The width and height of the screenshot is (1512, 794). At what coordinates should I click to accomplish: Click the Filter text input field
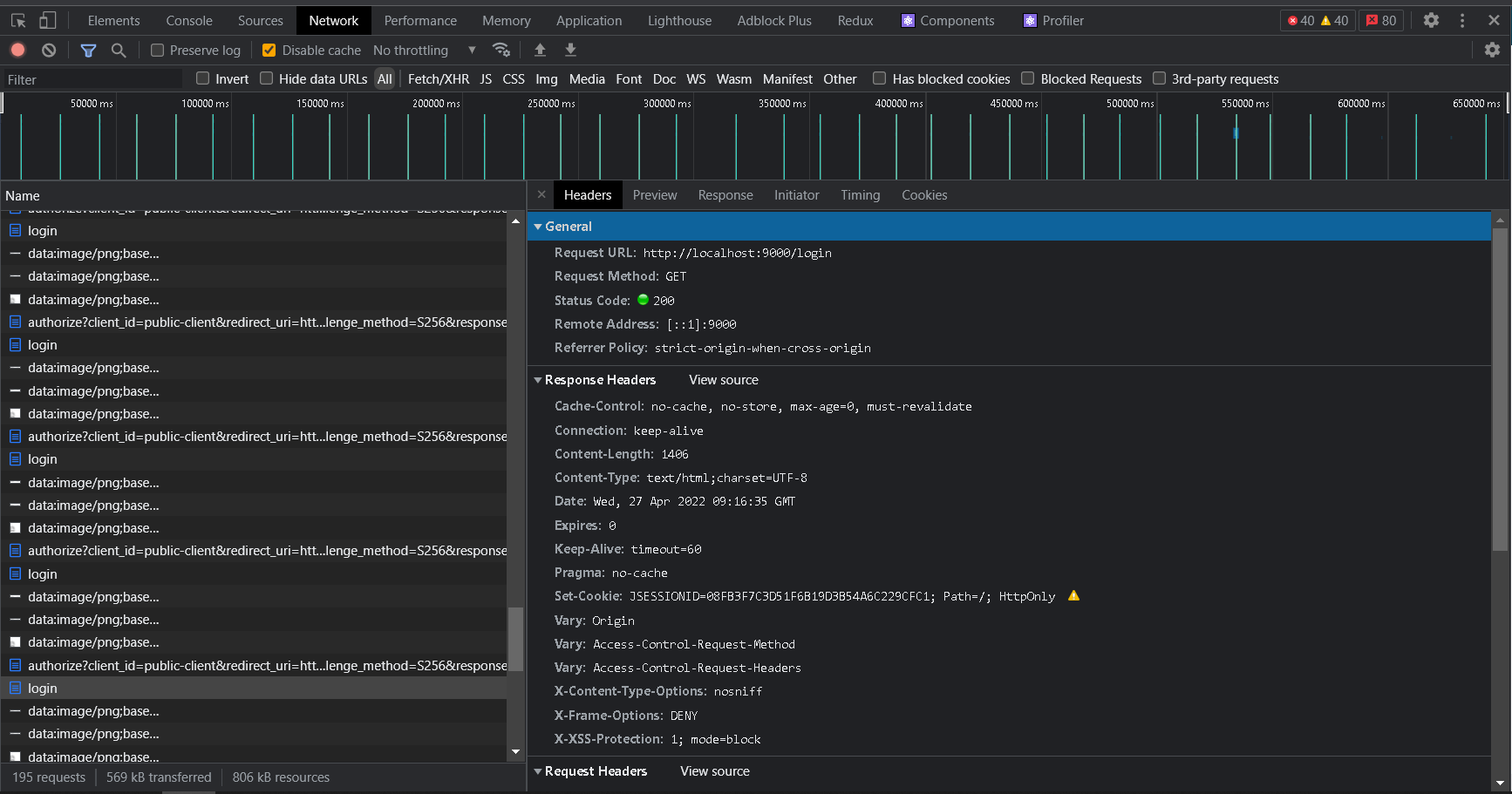tap(92, 79)
